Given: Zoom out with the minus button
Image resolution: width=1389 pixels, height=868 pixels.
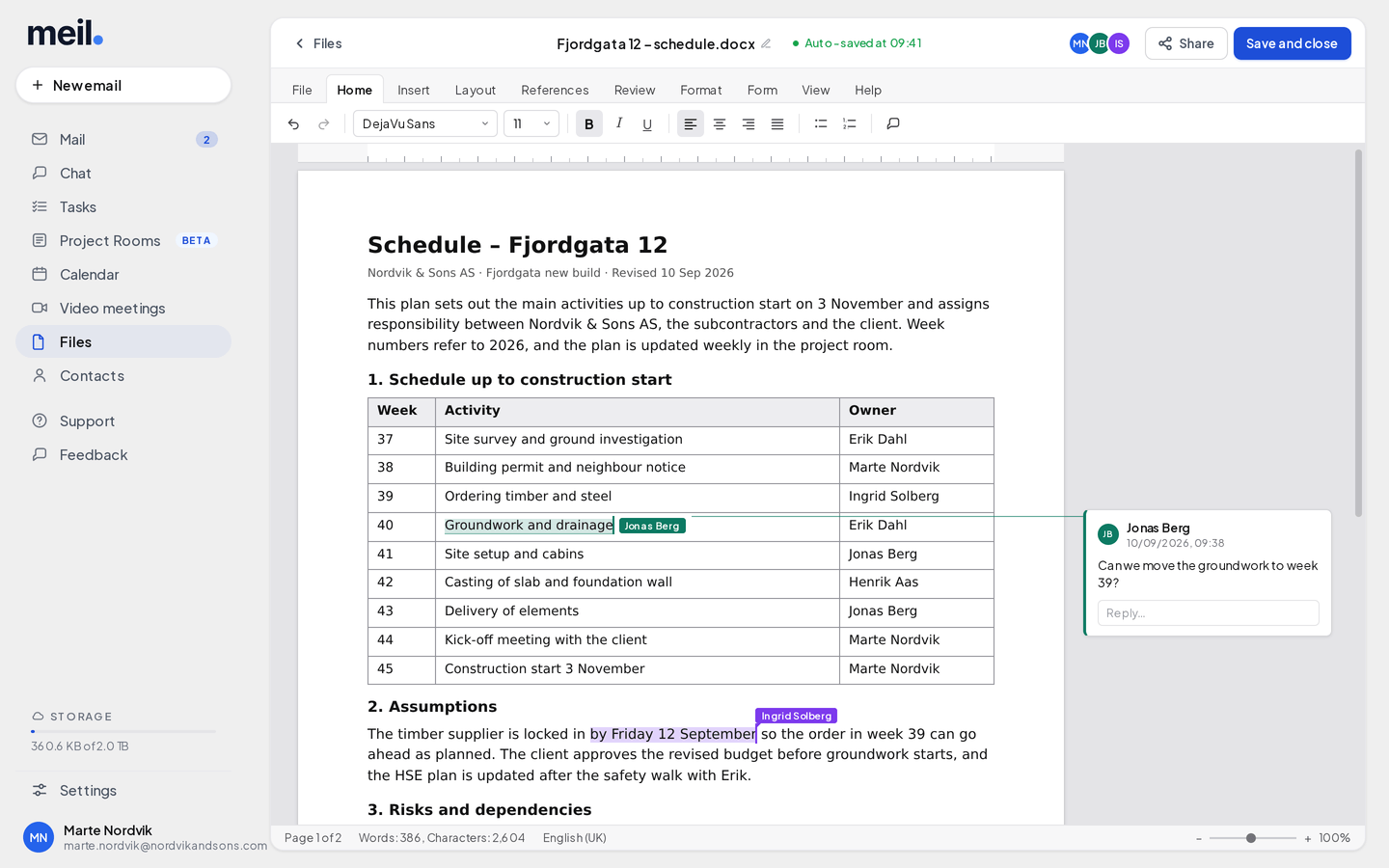Looking at the screenshot, I should click(1199, 838).
